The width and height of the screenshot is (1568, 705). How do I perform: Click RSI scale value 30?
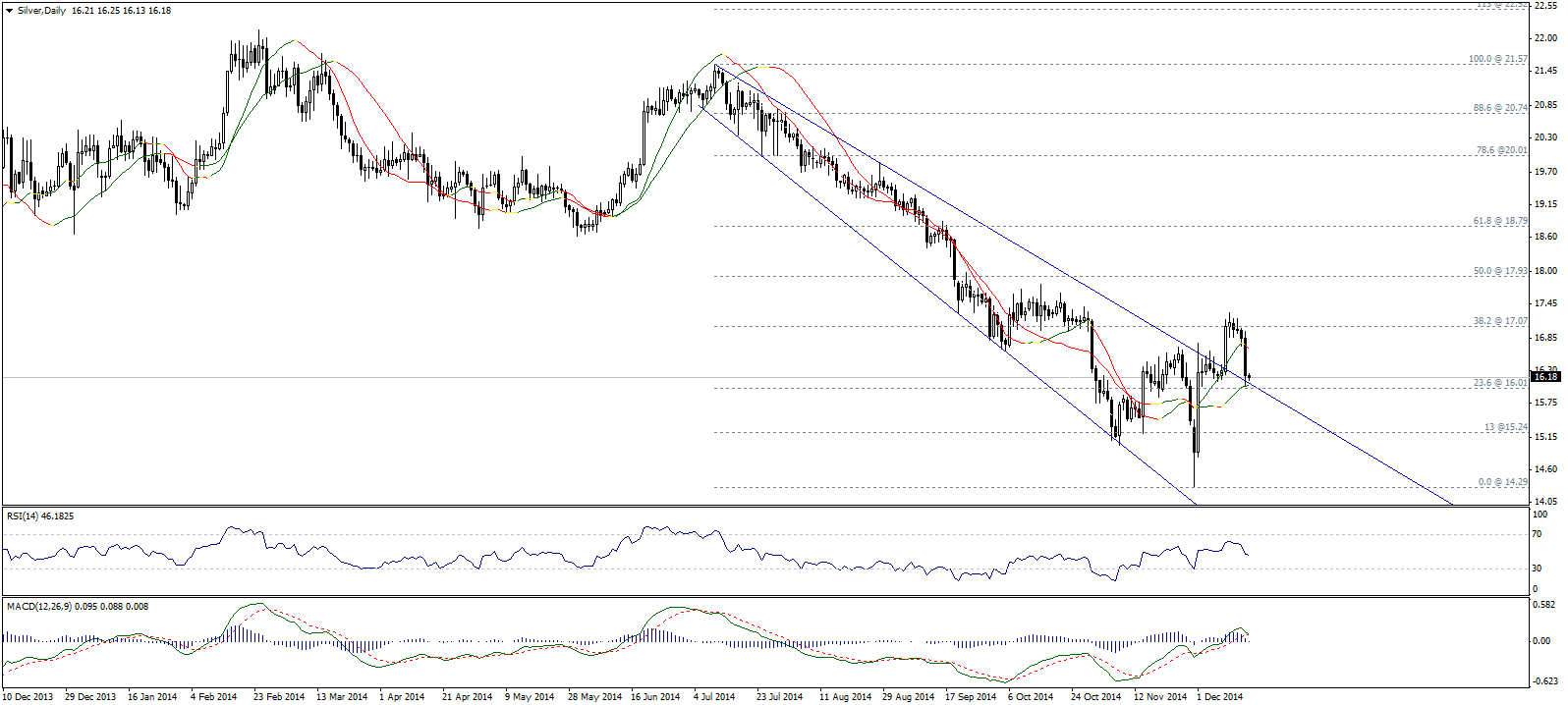[1539, 569]
